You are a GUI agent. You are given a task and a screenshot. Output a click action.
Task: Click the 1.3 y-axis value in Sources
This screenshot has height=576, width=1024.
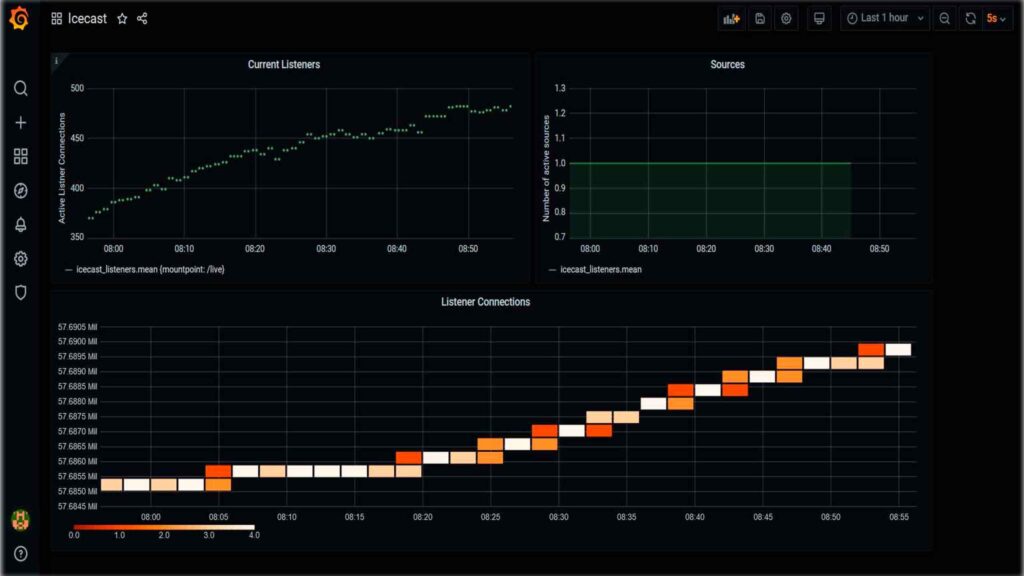pos(560,88)
